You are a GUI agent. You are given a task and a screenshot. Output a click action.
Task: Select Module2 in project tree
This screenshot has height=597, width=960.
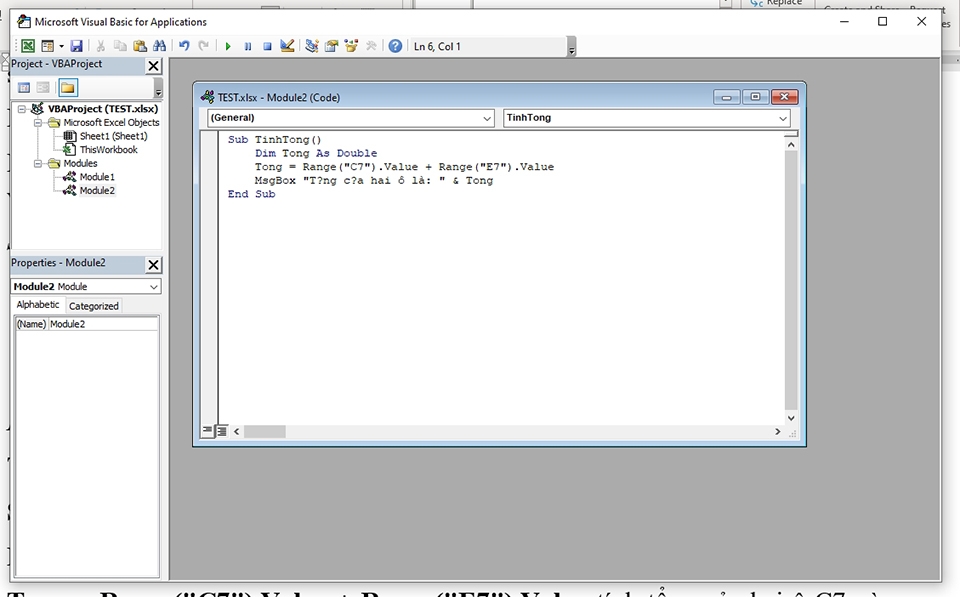(97, 190)
